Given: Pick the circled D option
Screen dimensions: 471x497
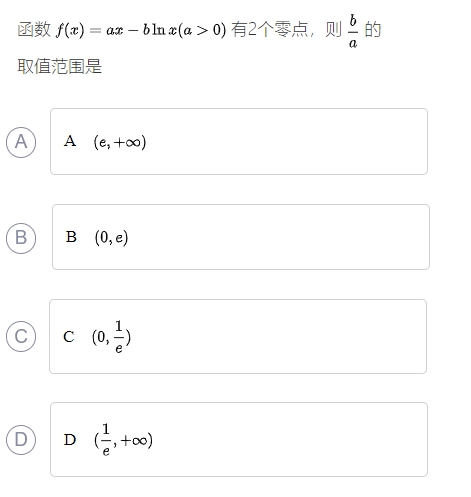Looking at the screenshot, I should coord(21,440).
